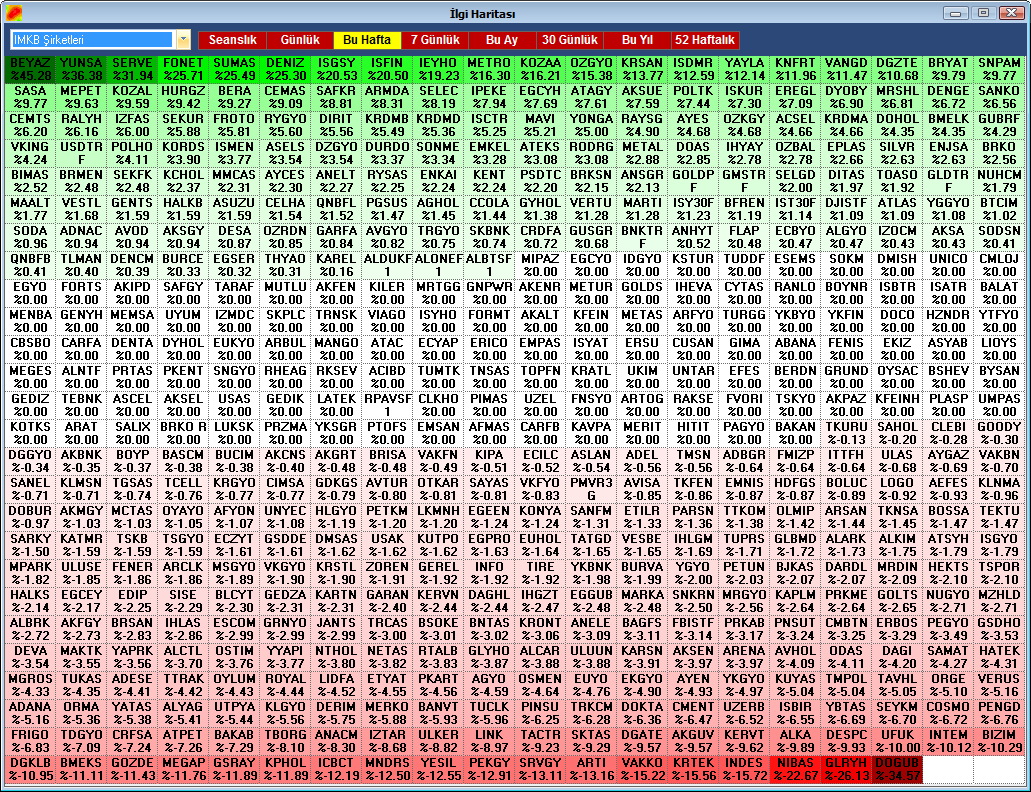
Task: Select the NIBAS %-22.67 cell
Action: coord(796,769)
